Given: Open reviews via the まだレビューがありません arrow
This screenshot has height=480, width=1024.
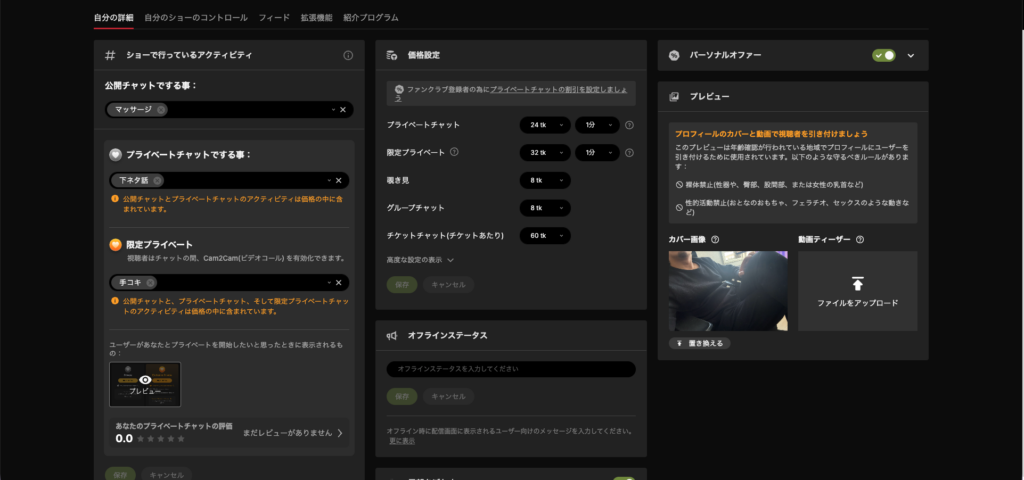Looking at the screenshot, I should [x=339, y=433].
